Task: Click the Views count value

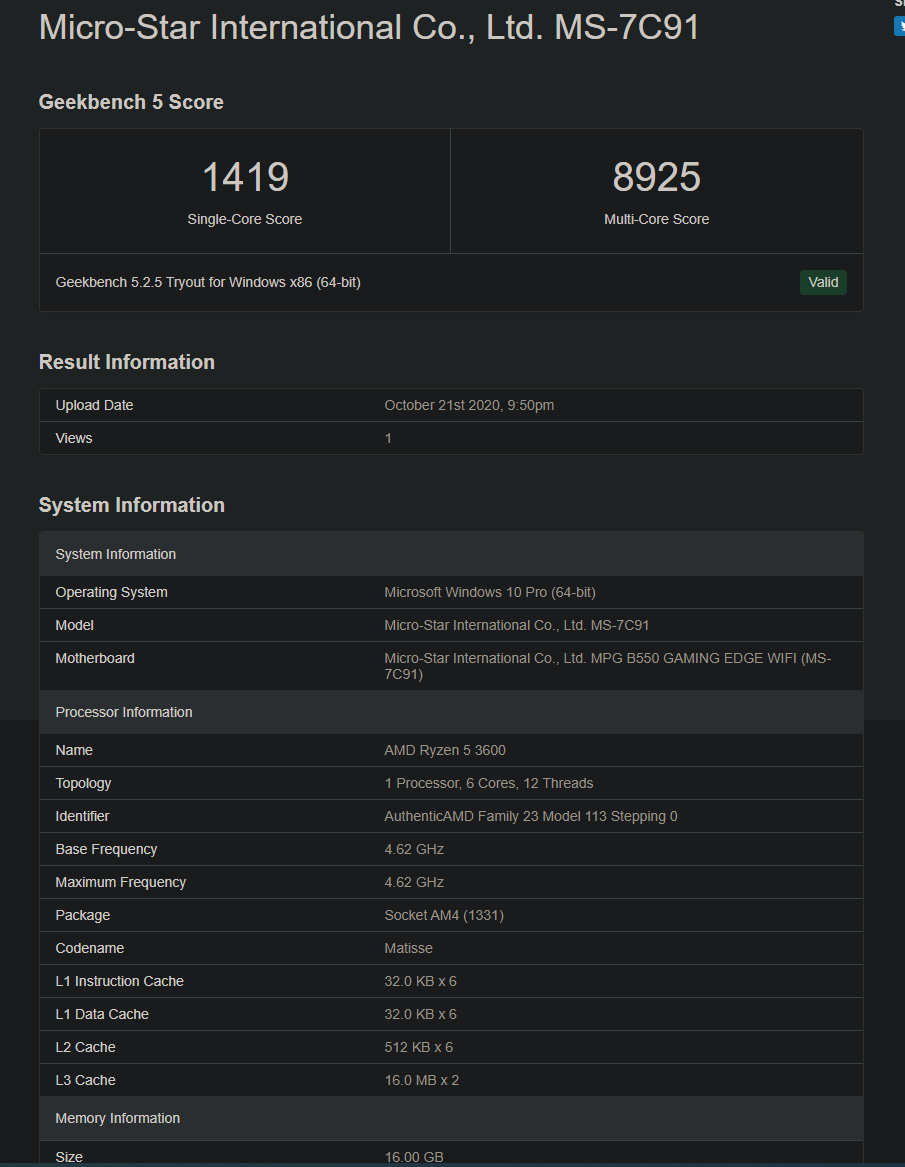Action: (388, 438)
